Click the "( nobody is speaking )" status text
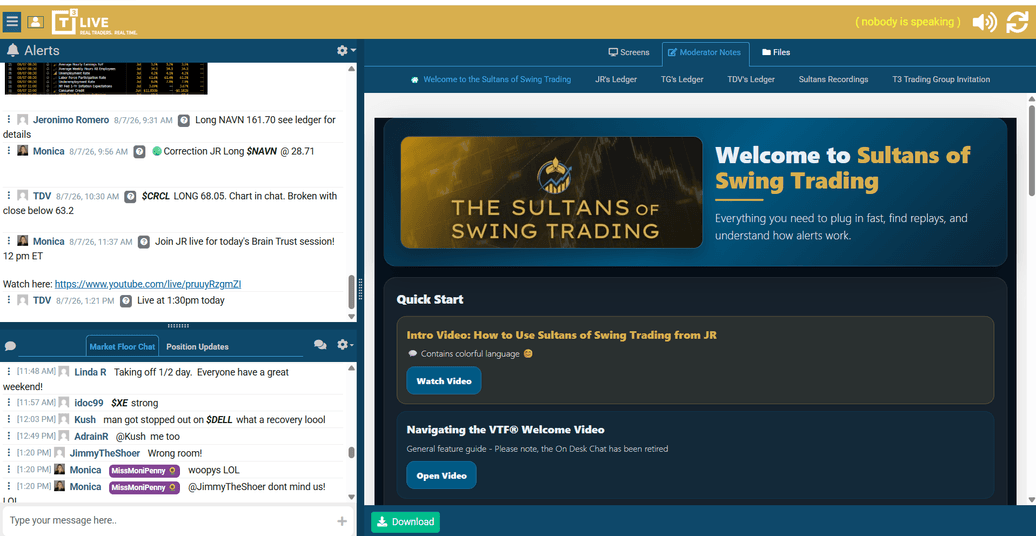The height and width of the screenshot is (536, 1036). coord(908,22)
